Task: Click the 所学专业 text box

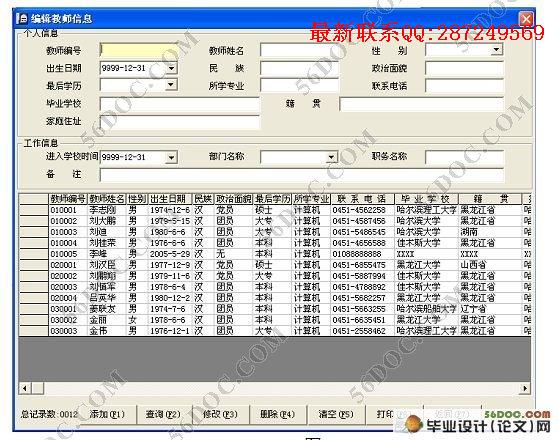Action: (x=299, y=86)
